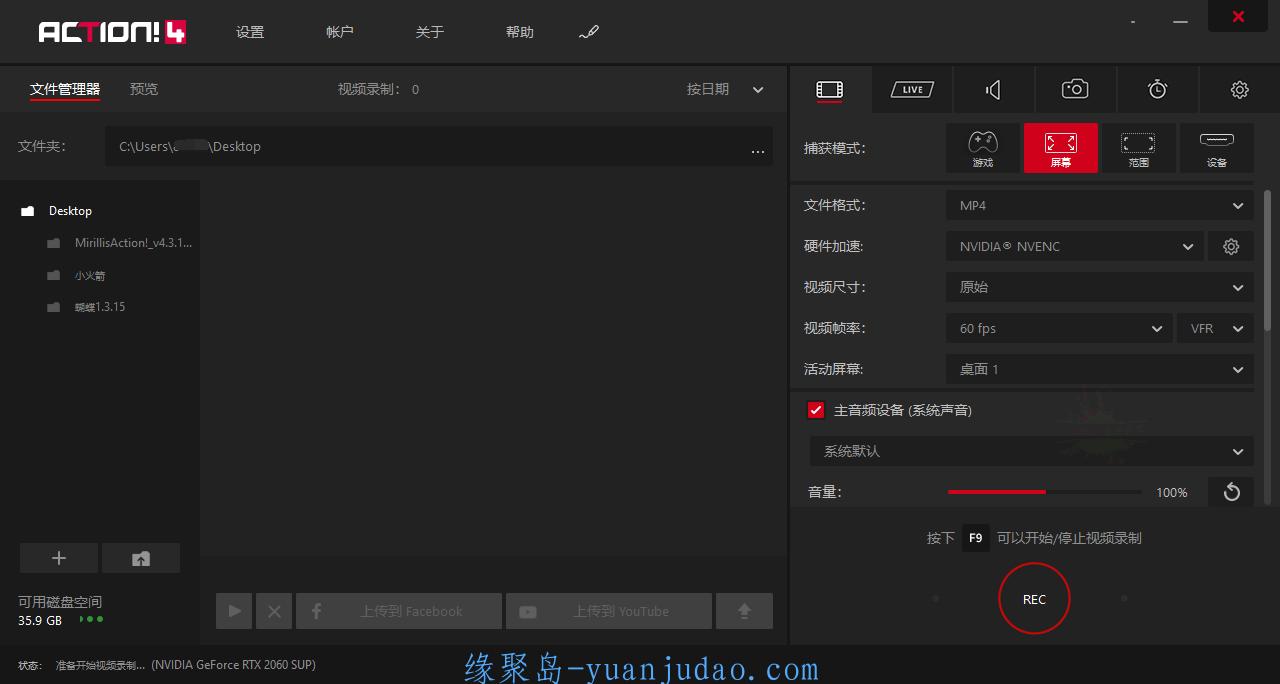Open the 设置 menu
This screenshot has width=1280, height=684.
tap(250, 32)
